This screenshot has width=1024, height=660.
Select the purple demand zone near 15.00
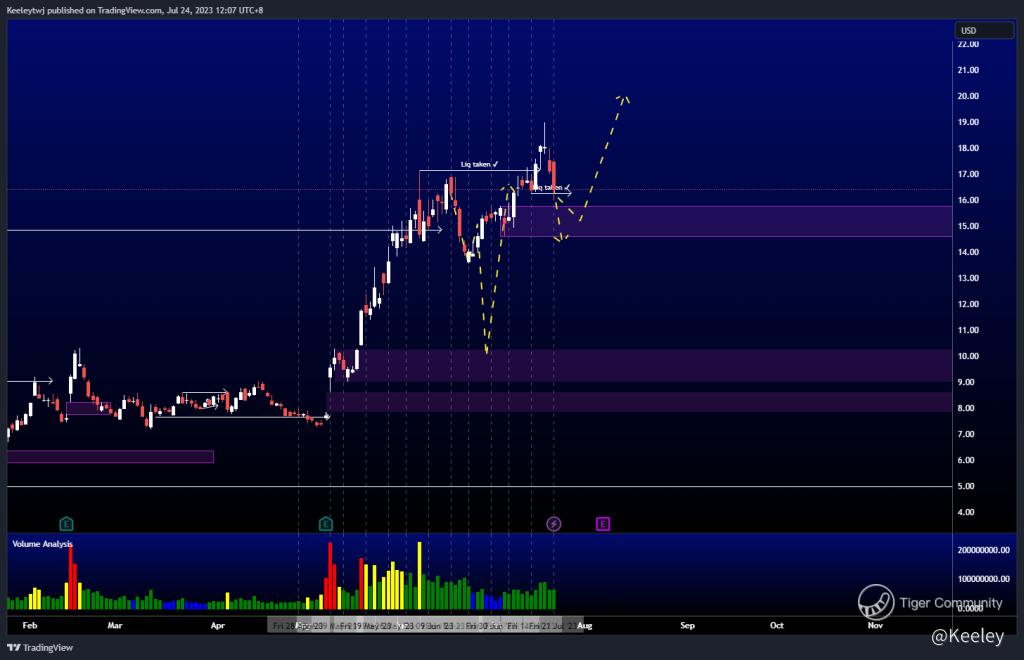726,221
